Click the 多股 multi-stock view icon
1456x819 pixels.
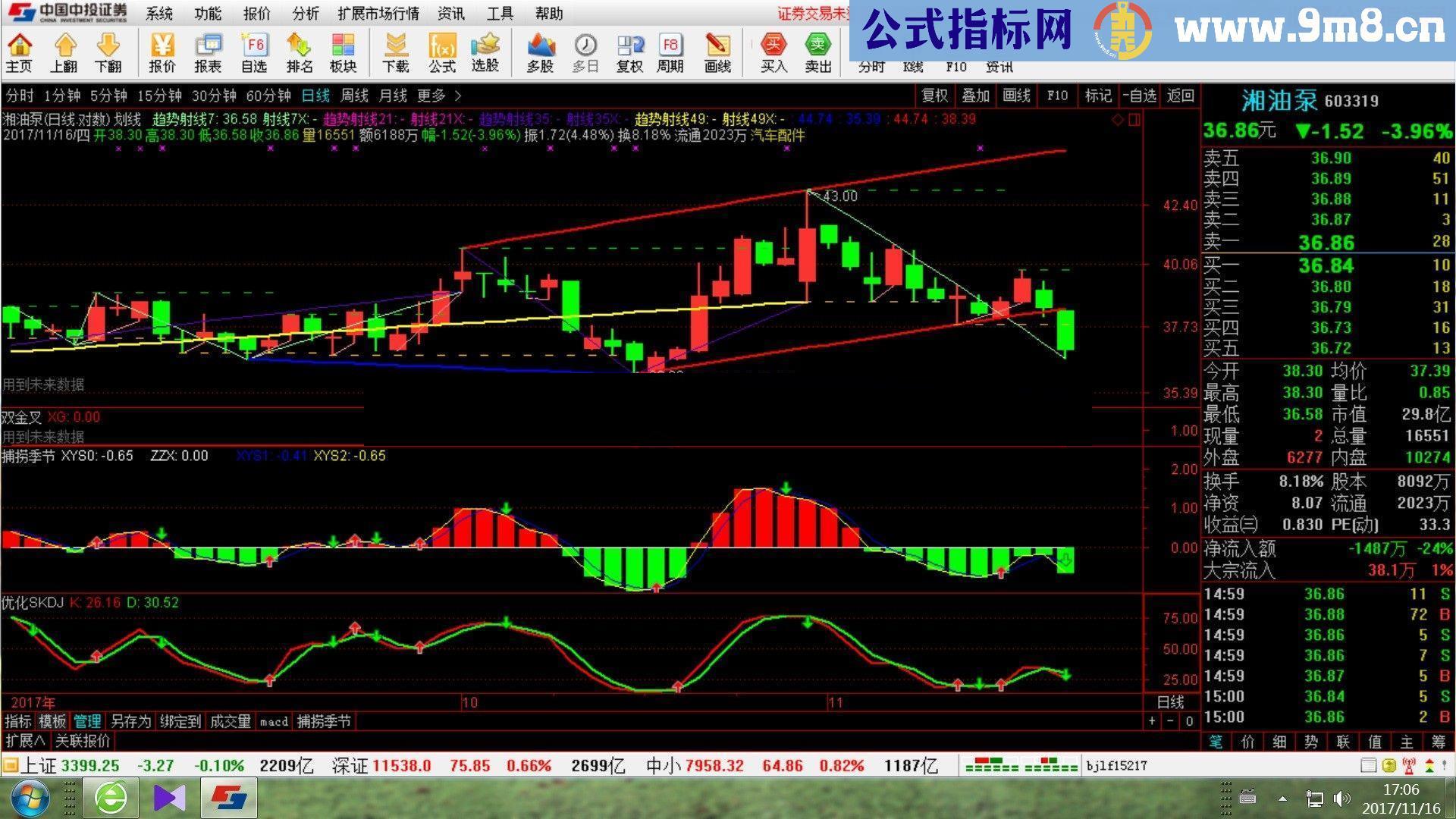(541, 52)
